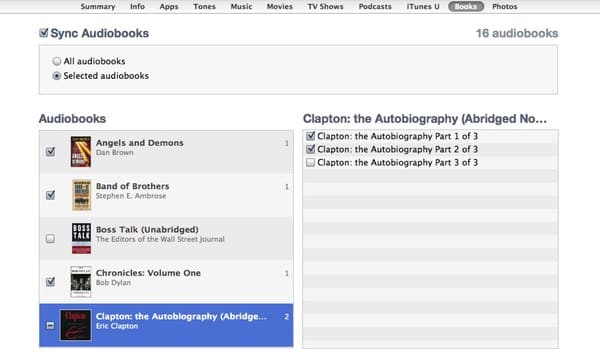Viewport: 600px width, 362px height.
Task: Click the Audiobooks section heading
Action: tap(72, 119)
